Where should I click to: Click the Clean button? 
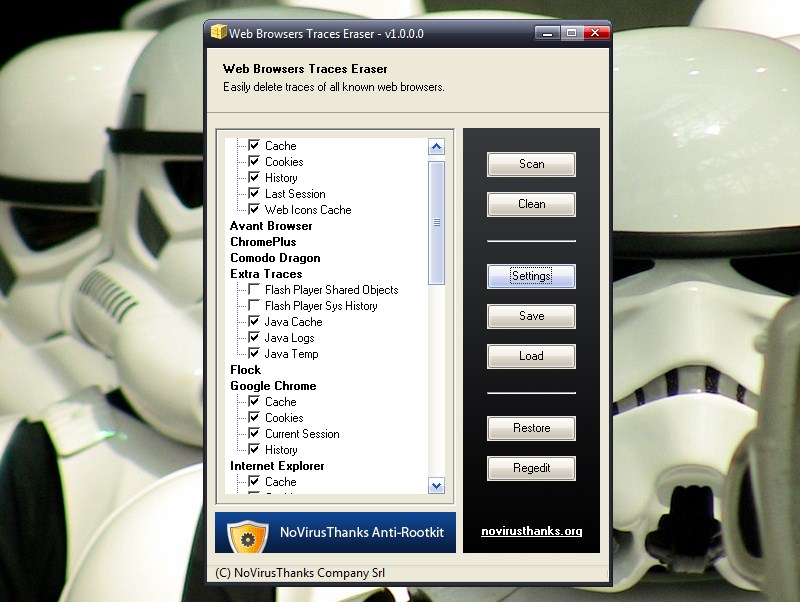click(x=531, y=204)
